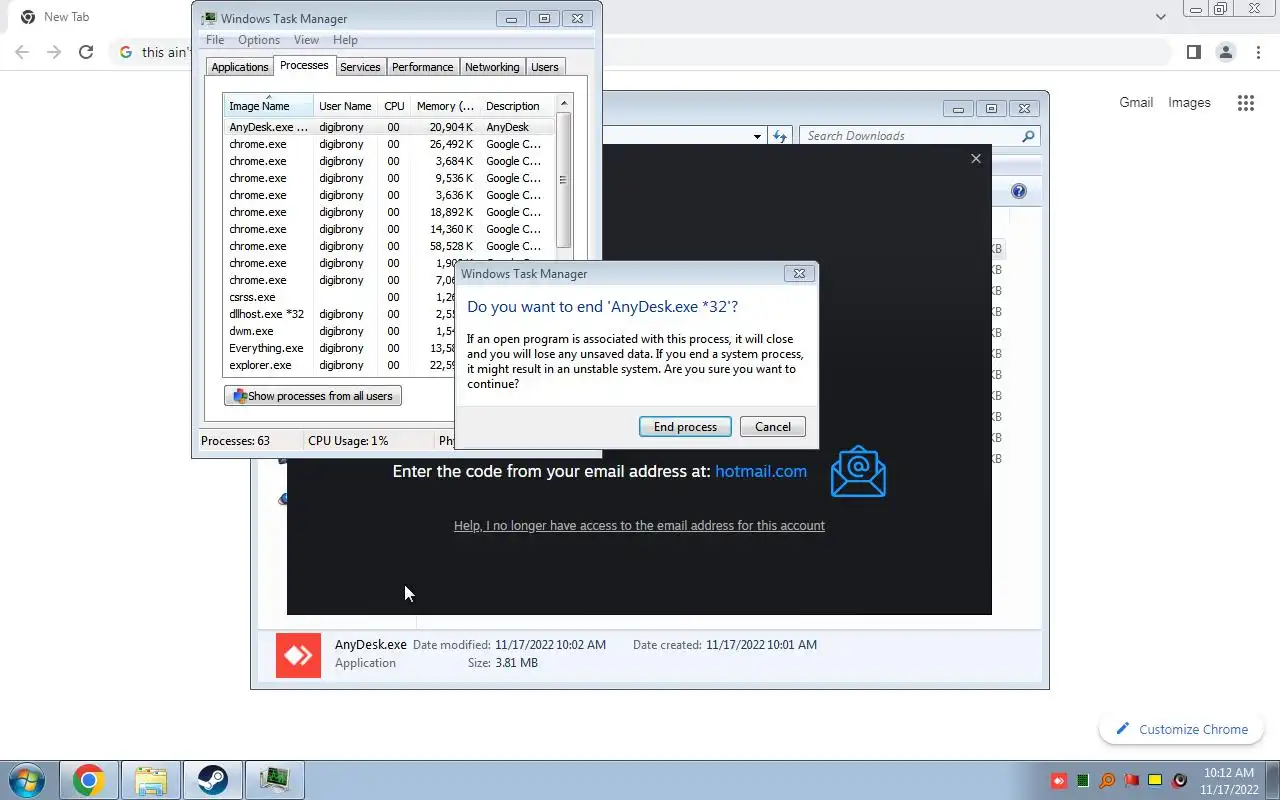The height and width of the screenshot is (800, 1280).
Task: Select the Everything.exe process row
Action: click(340, 348)
